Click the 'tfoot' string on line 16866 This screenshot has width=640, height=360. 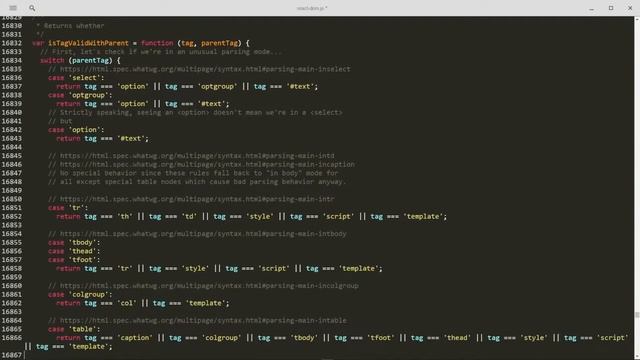coord(380,338)
